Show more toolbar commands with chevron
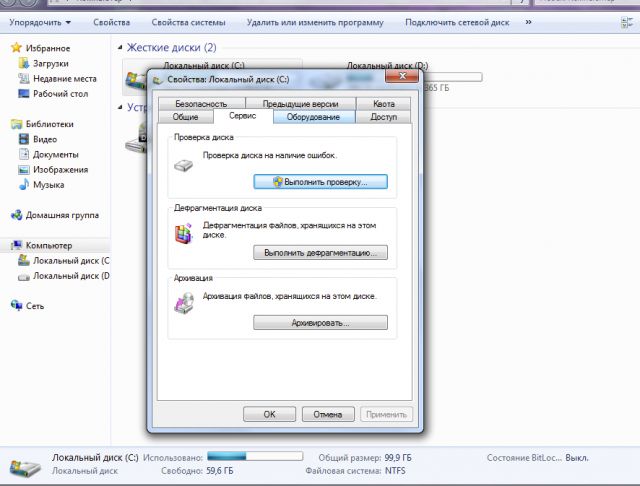Screen dimensions: 640x486 pos(528,22)
